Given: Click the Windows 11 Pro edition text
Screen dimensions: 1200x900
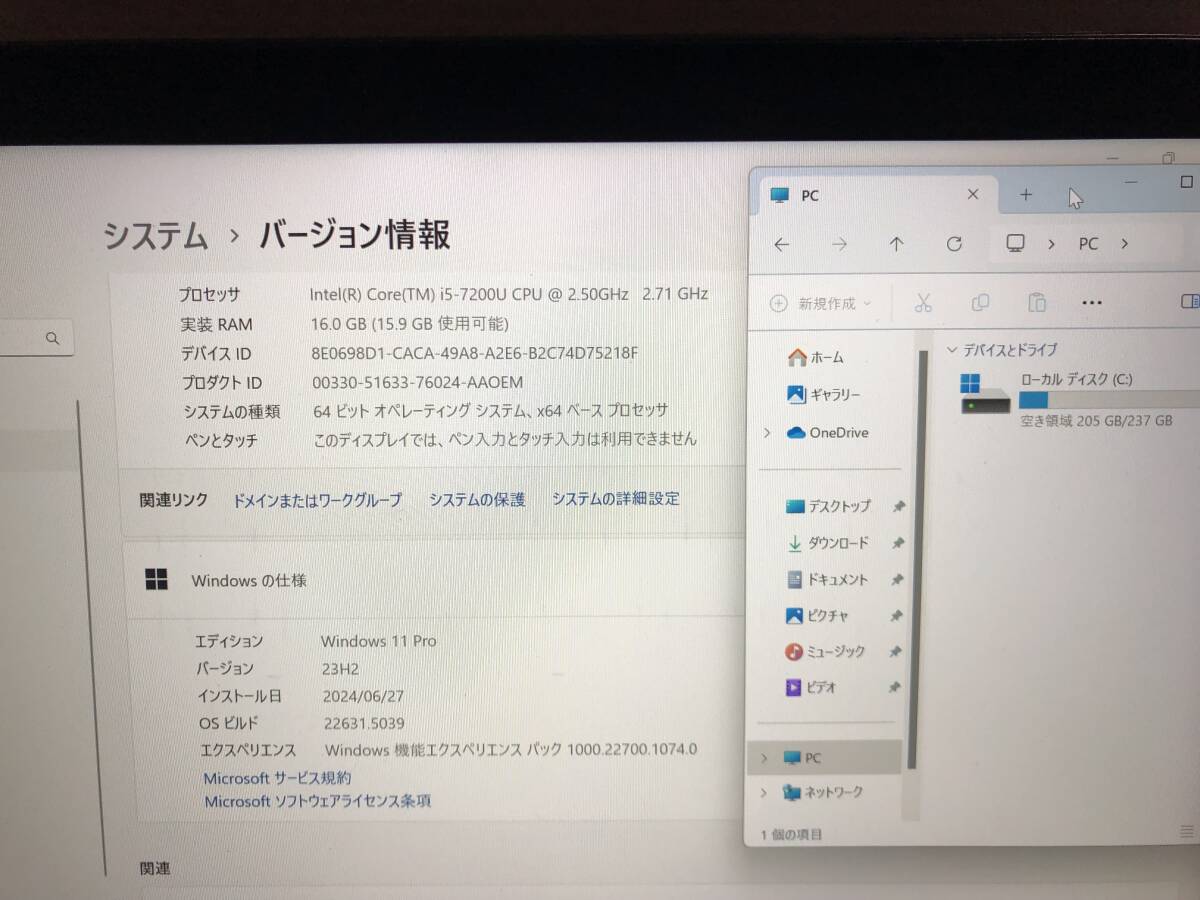Looking at the screenshot, I should tap(378, 641).
